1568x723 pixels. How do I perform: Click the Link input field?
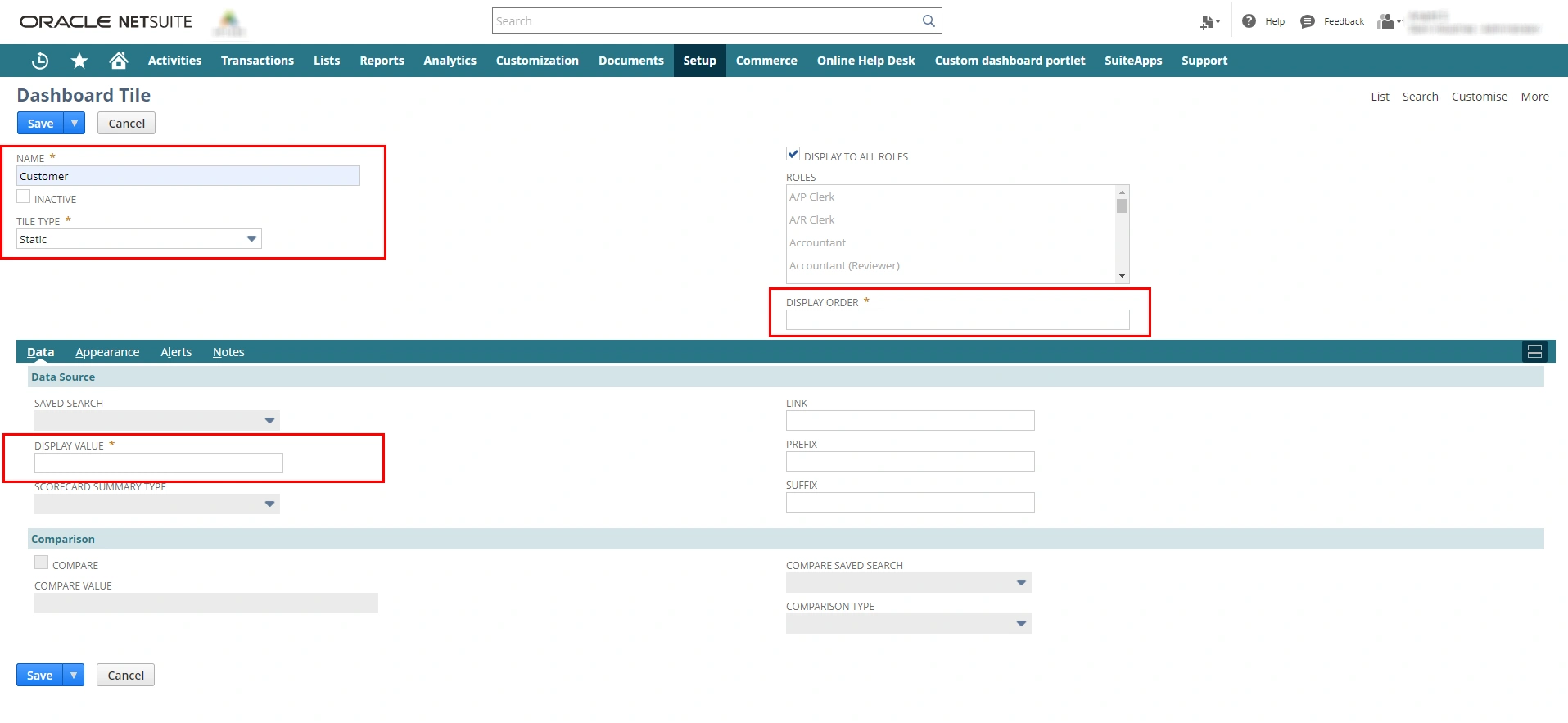[911, 421]
